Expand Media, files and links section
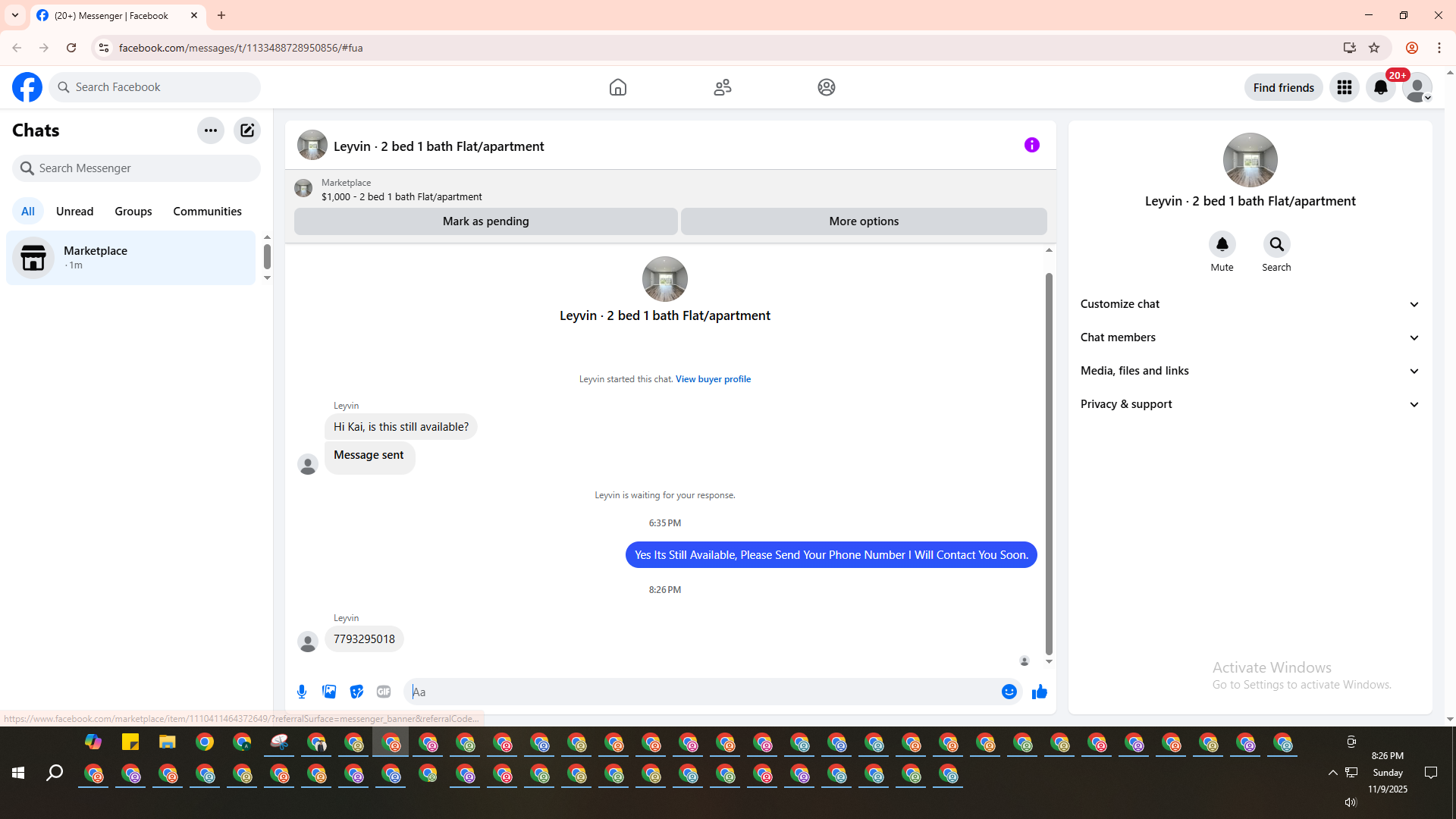1456x819 pixels. click(x=1250, y=371)
